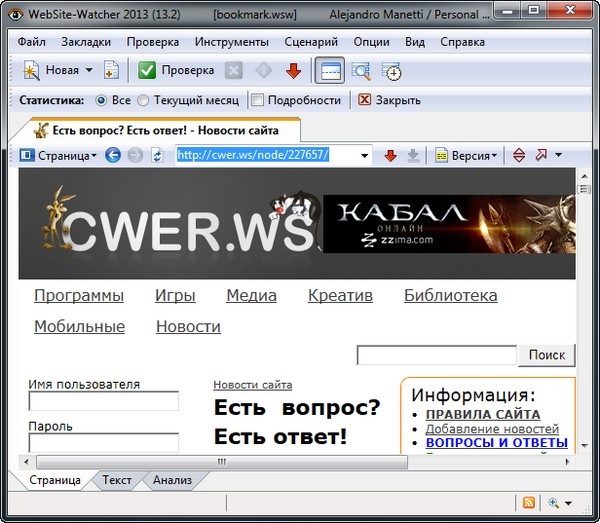Click the red down arrow in main toolbar
The image size is (600, 523).
tap(293, 70)
